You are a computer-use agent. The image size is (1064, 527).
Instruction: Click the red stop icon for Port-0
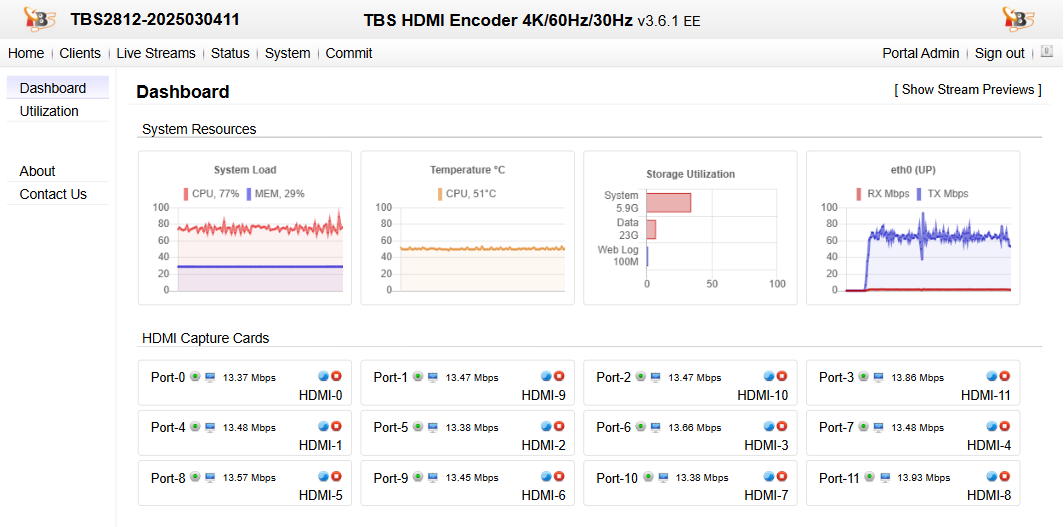pyautogui.click(x=336, y=376)
